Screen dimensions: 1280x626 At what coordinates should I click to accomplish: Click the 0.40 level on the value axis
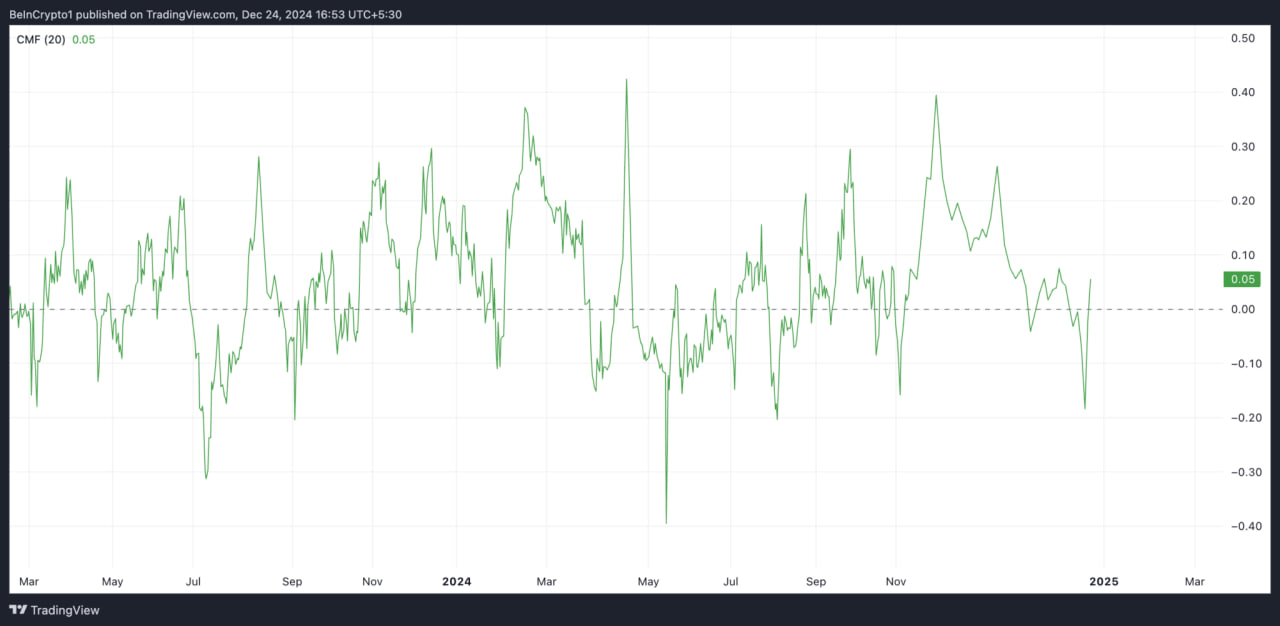tap(1242, 92)
